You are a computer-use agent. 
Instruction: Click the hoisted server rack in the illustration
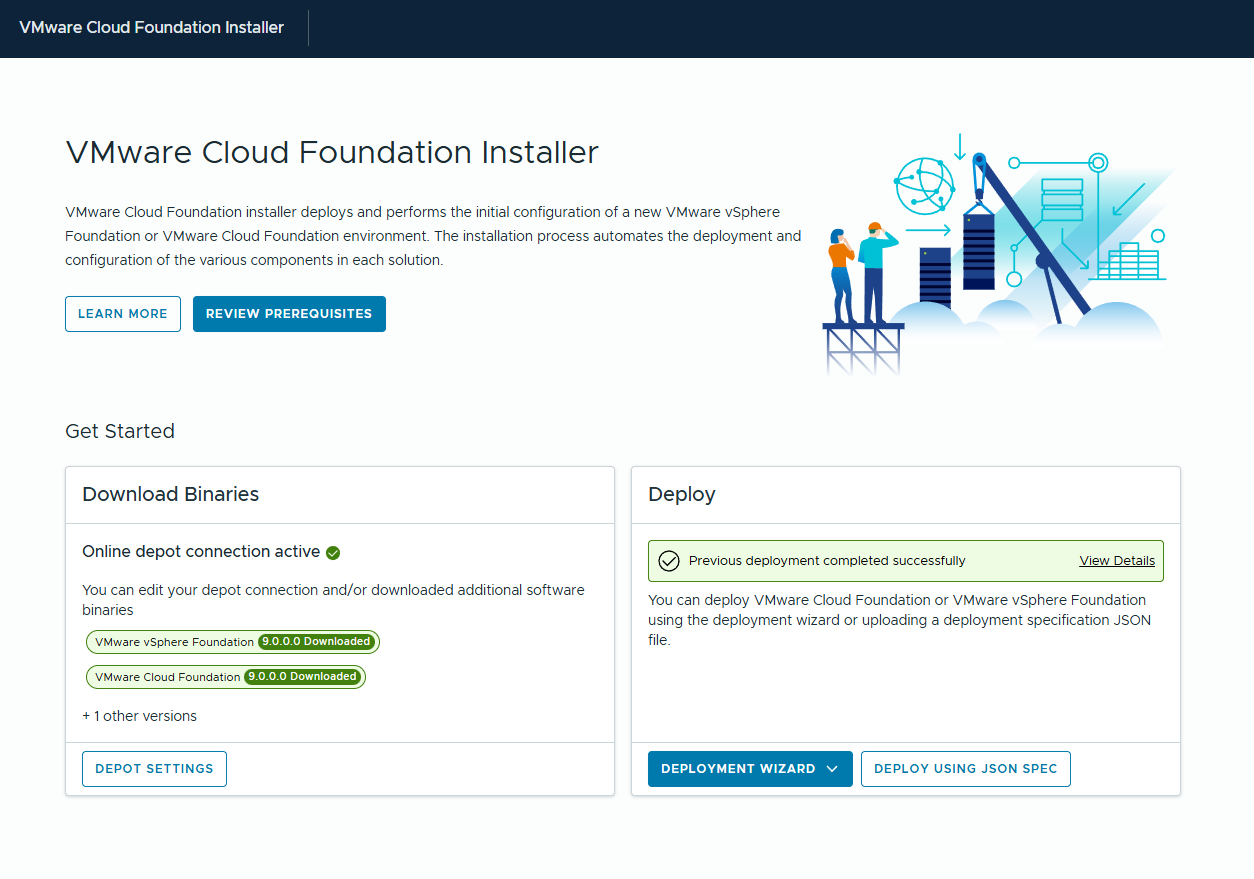pos(978,250)
